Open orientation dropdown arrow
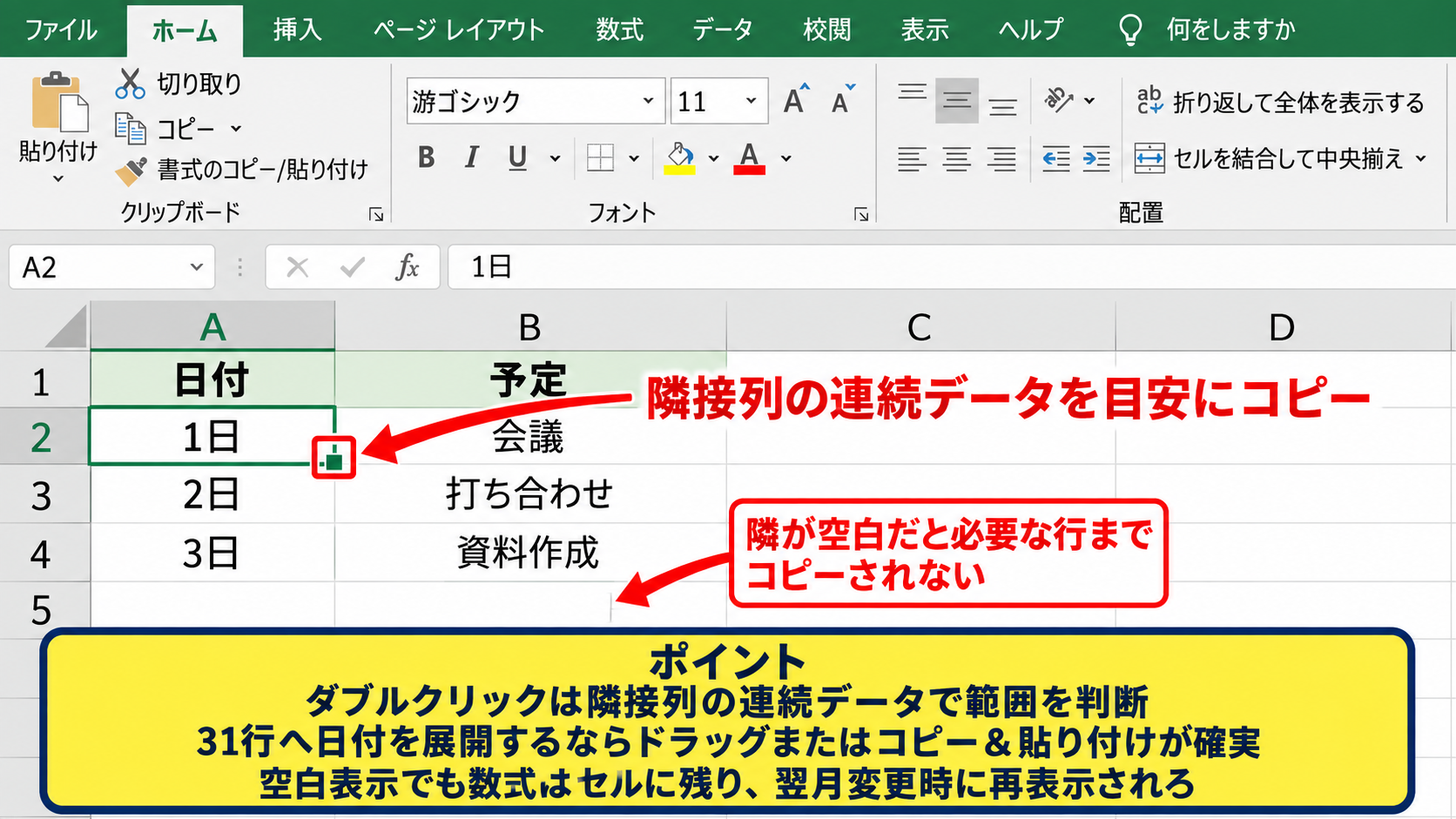The width and height of the screenshot is (1456, 819). point(1089,101)
